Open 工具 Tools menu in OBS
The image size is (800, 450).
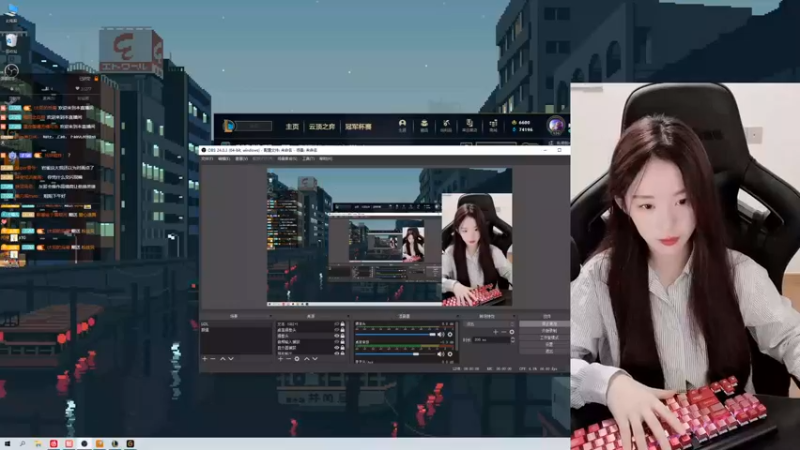(x=308, y=159)
